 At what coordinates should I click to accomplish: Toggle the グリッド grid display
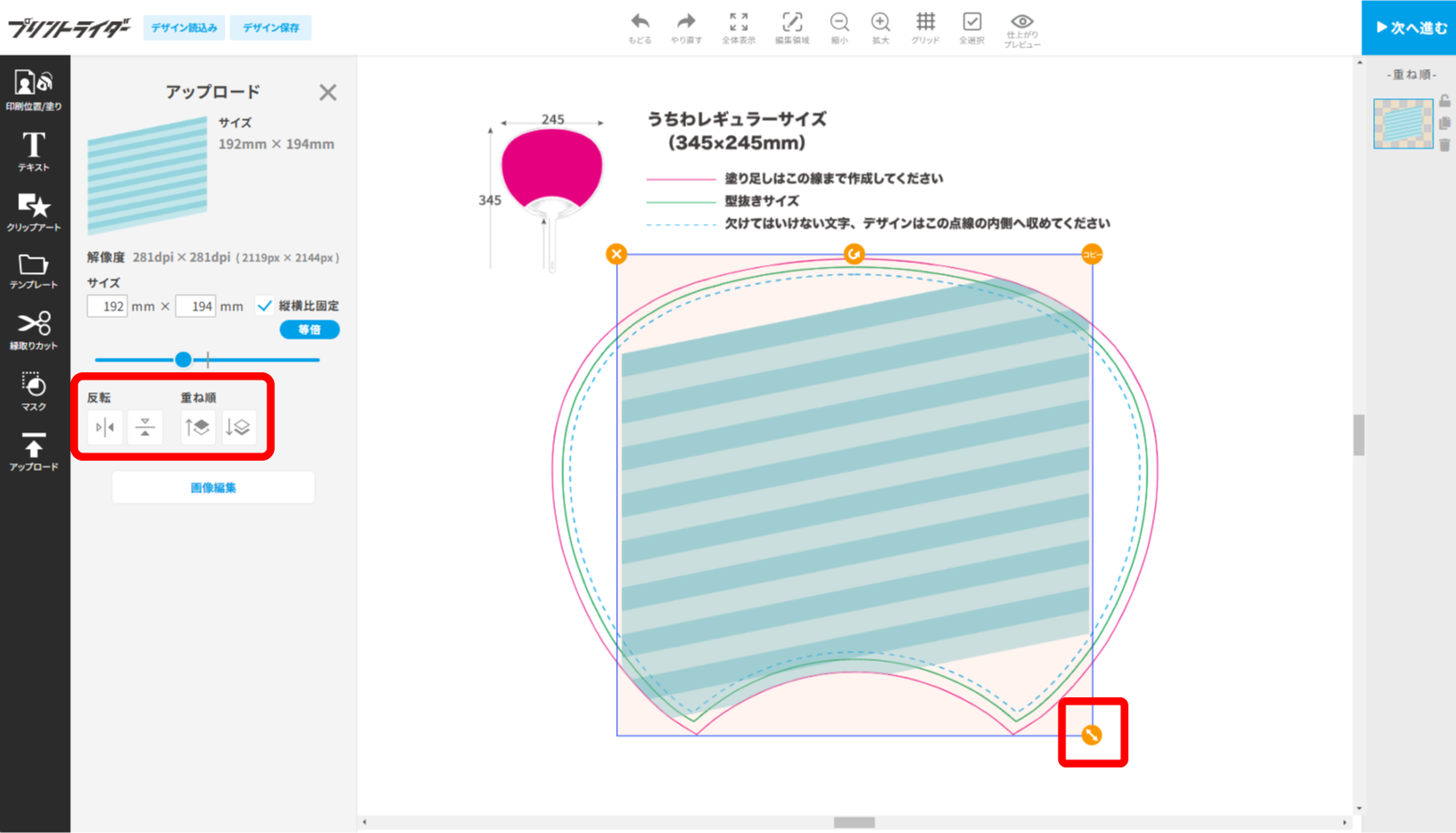[x=925, y=28]
